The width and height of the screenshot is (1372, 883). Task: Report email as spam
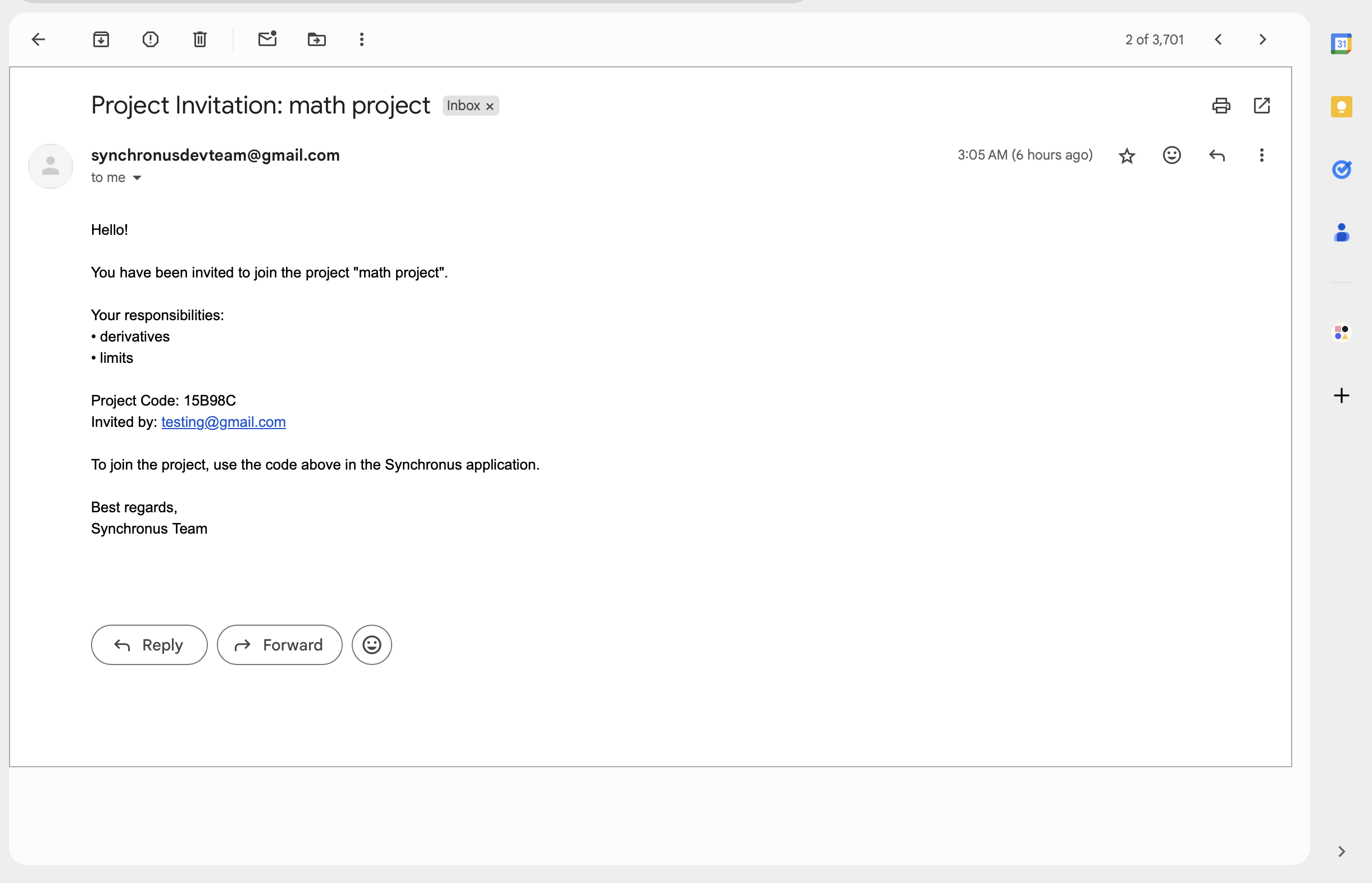point(150,39)
